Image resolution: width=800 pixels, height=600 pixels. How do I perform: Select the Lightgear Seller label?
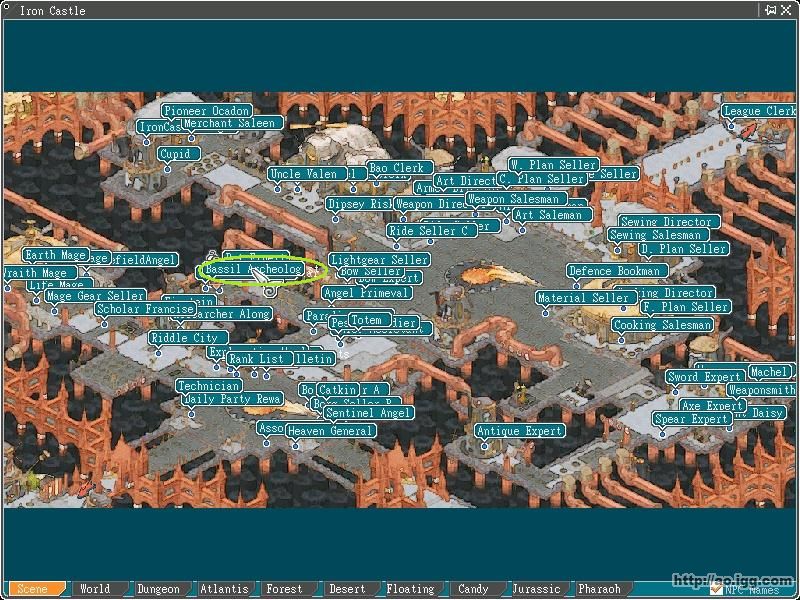tap(379, 260)
